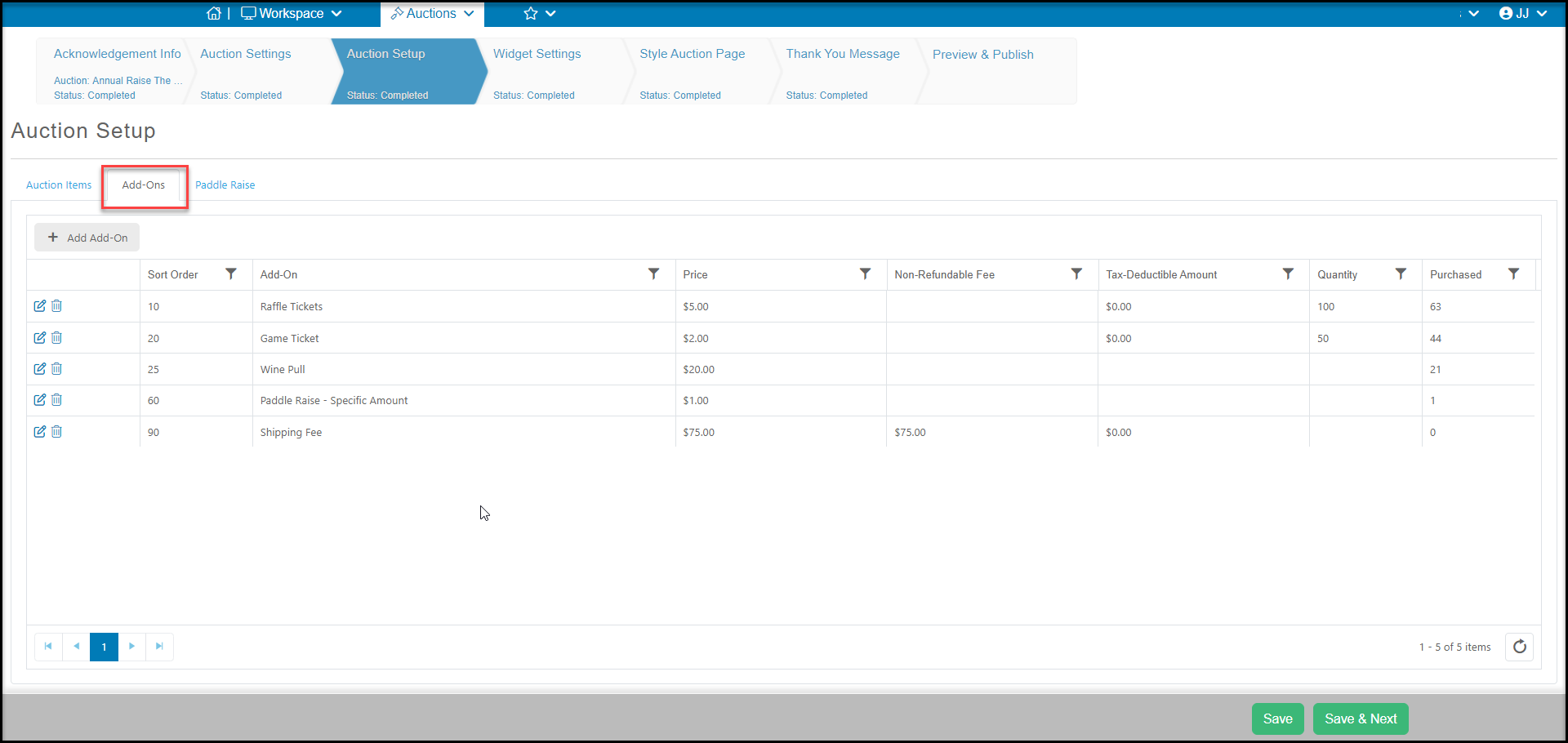Edit the Paddle Raise - Specific Amount row
Viewport: 1568px width, 743px height.
(x=39, y=400)
